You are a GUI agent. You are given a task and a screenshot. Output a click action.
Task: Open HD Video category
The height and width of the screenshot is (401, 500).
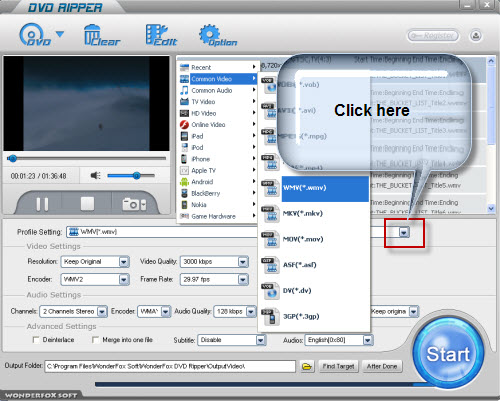coord(218,113)
